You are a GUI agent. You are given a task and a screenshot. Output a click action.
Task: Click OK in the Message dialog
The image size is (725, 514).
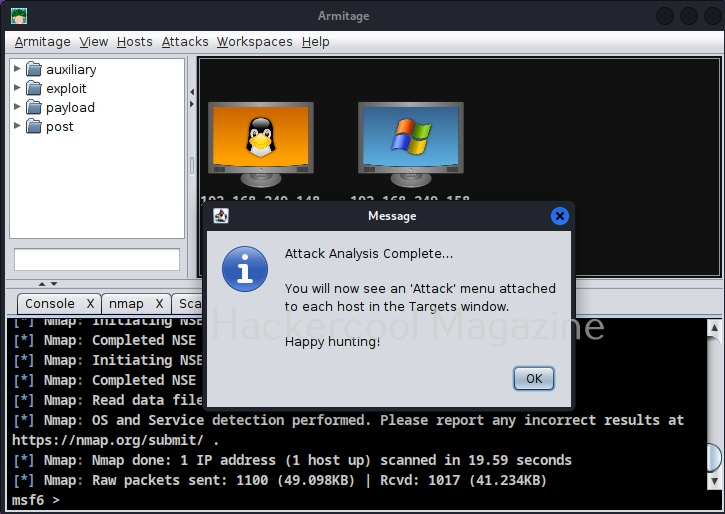tap(534, 379)
